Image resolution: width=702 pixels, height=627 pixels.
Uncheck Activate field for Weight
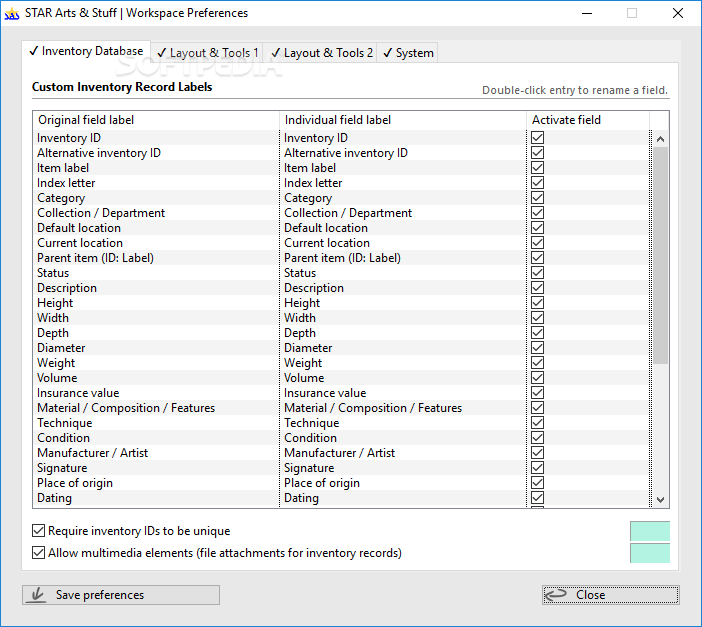pos(538,363)
